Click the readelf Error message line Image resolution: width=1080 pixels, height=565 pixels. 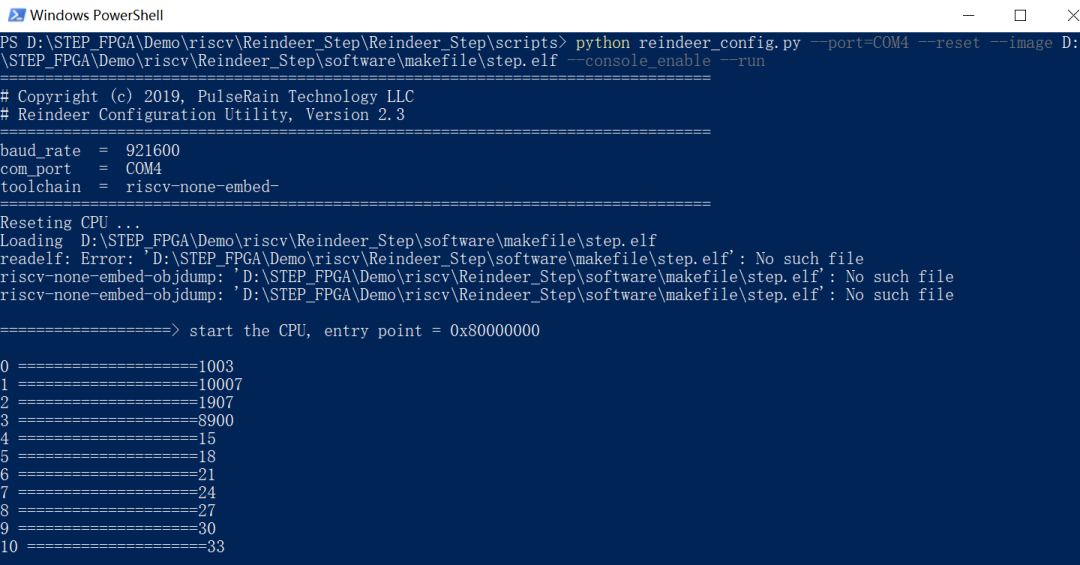[x=432, y=258]
